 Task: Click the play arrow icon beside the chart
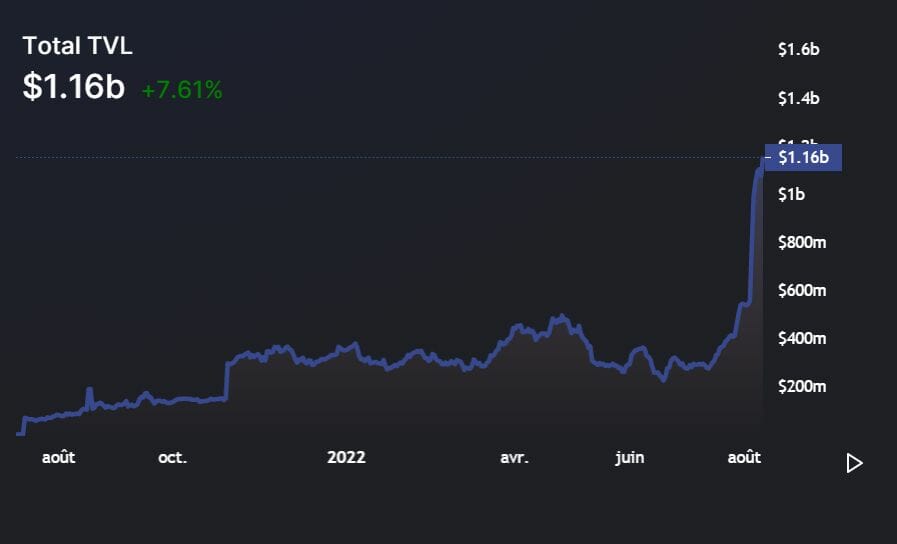click(854, 463)
